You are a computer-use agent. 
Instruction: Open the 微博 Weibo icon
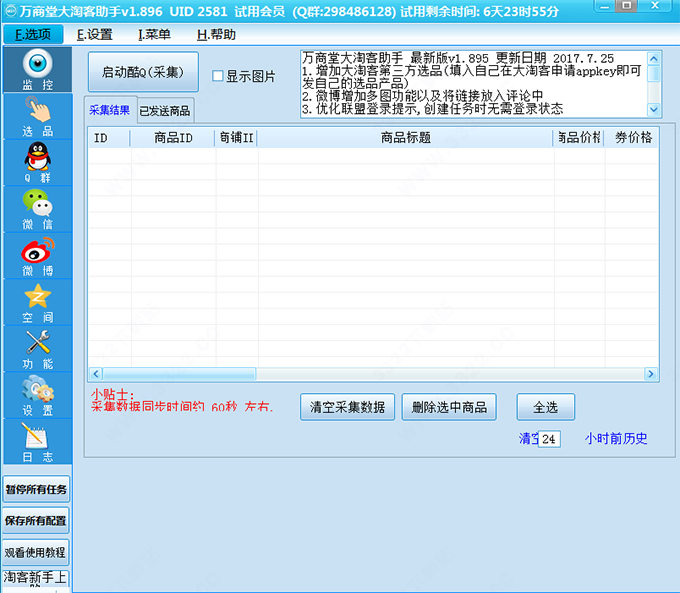coord(37,256)
